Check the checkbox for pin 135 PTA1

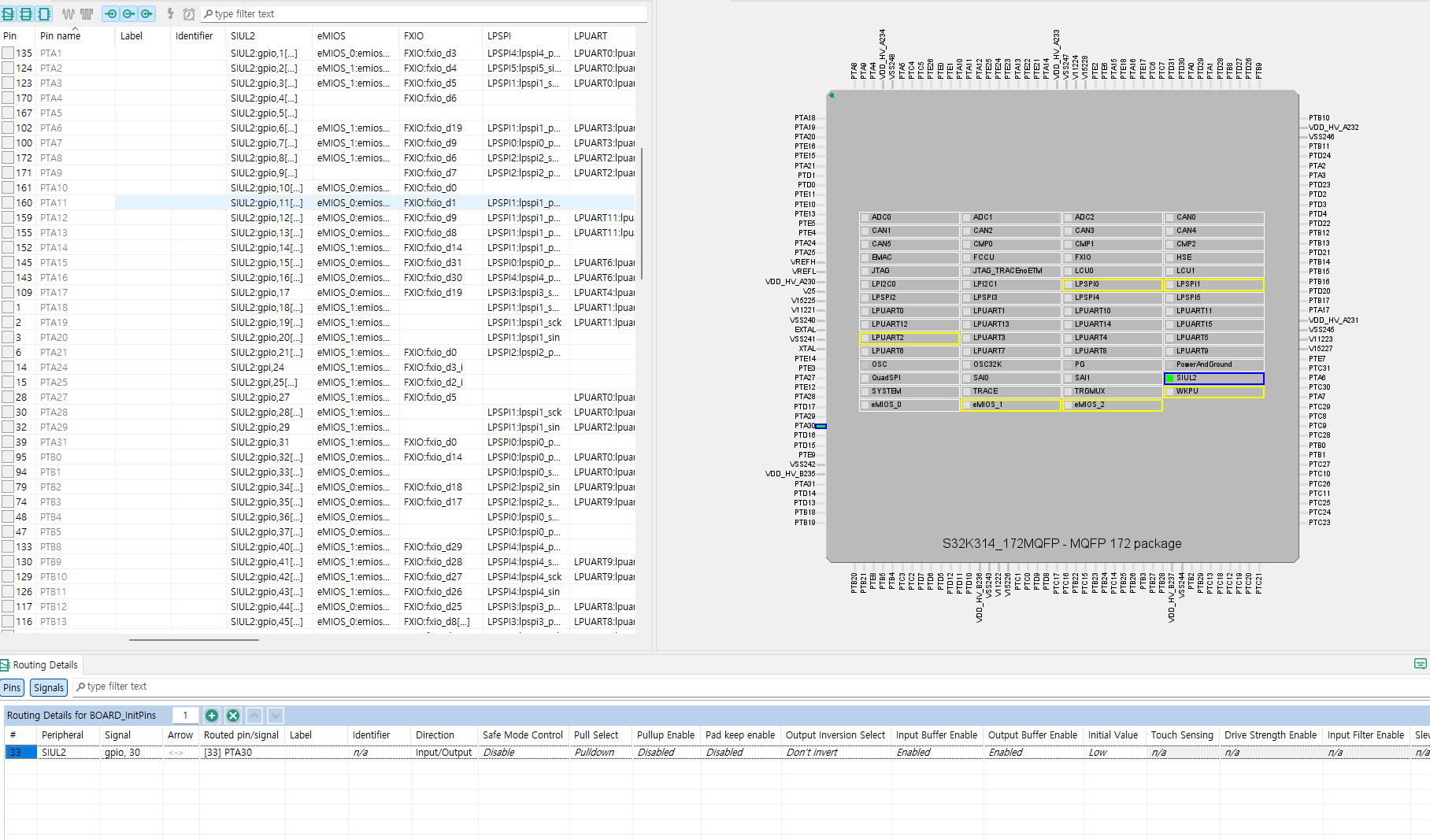coord(7,52)
